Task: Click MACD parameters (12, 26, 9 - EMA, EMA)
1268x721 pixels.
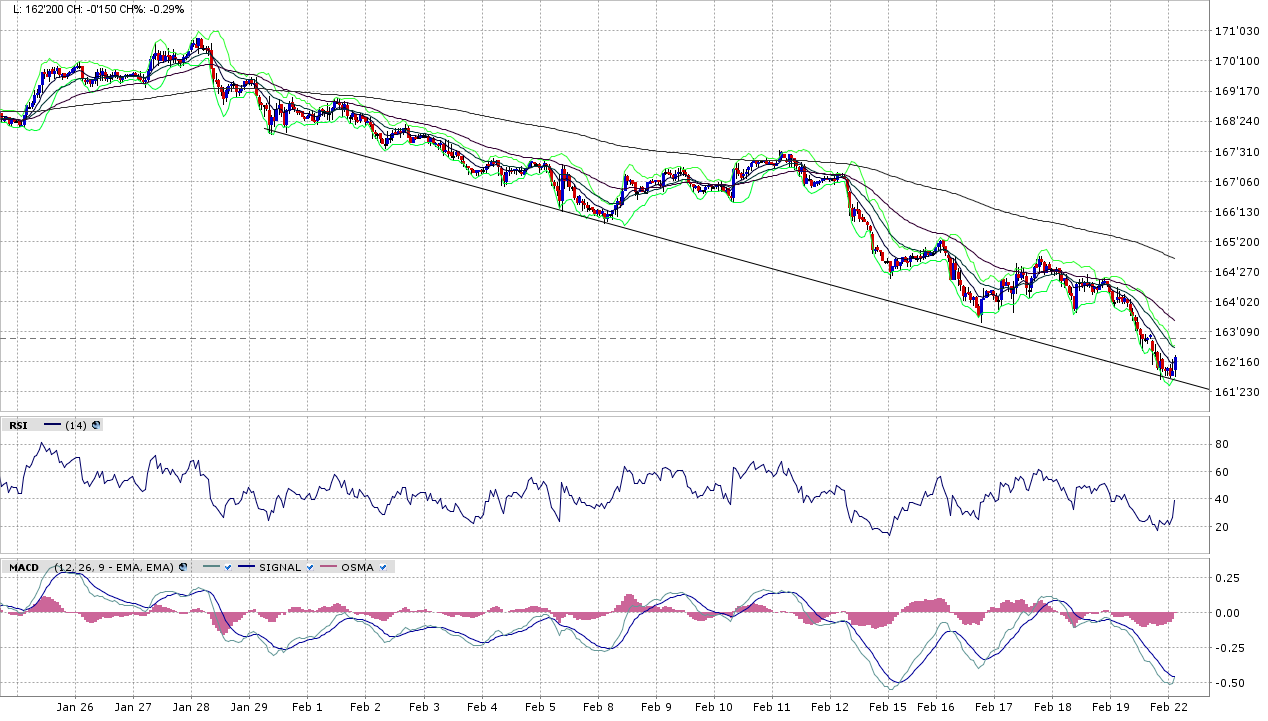Action: (x=114, y=567)
